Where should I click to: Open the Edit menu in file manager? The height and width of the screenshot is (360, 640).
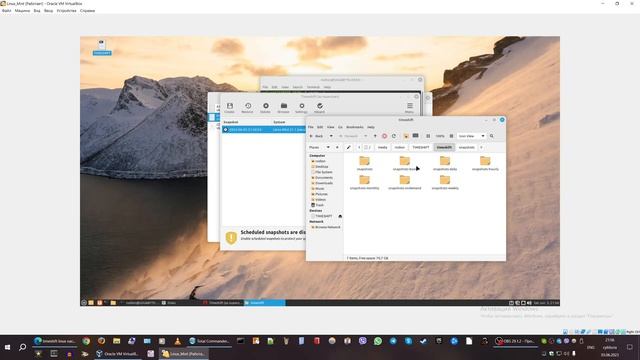pyautogui.click(x=320, y=127)
